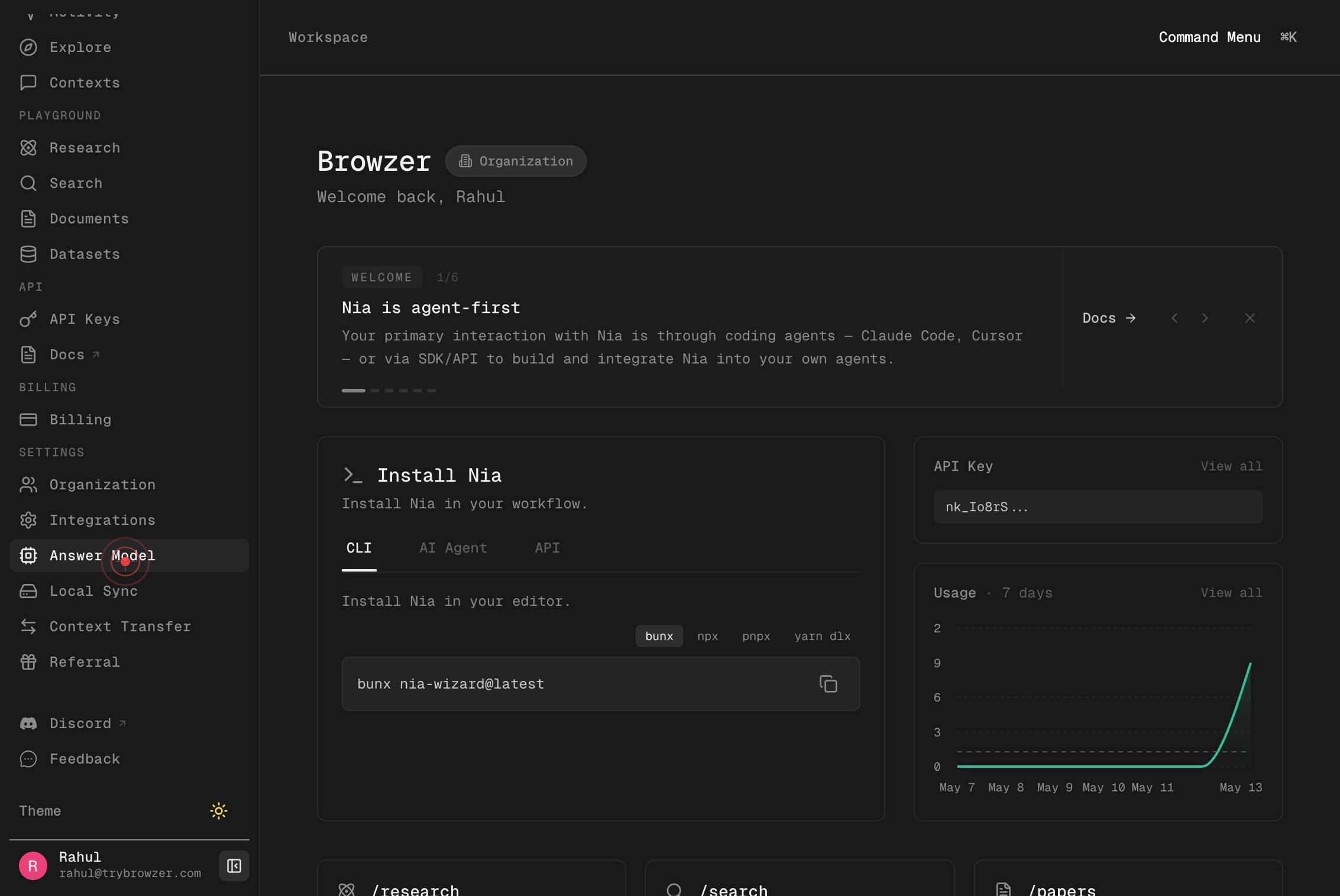Click the first welcome progress indicator
This screenshot has height=896, width=1340.
[354, 391]
